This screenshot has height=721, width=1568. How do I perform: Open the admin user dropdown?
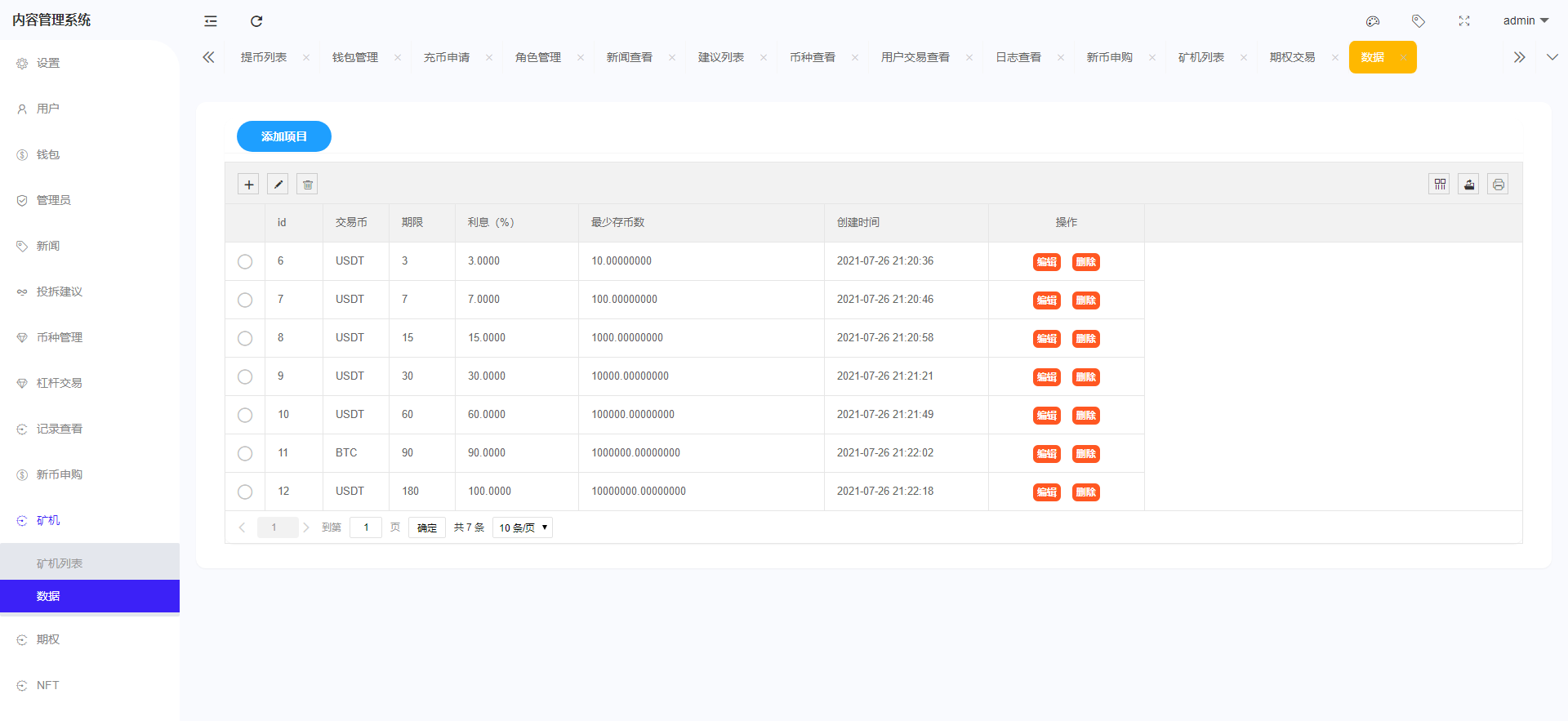click(1525, 21)
